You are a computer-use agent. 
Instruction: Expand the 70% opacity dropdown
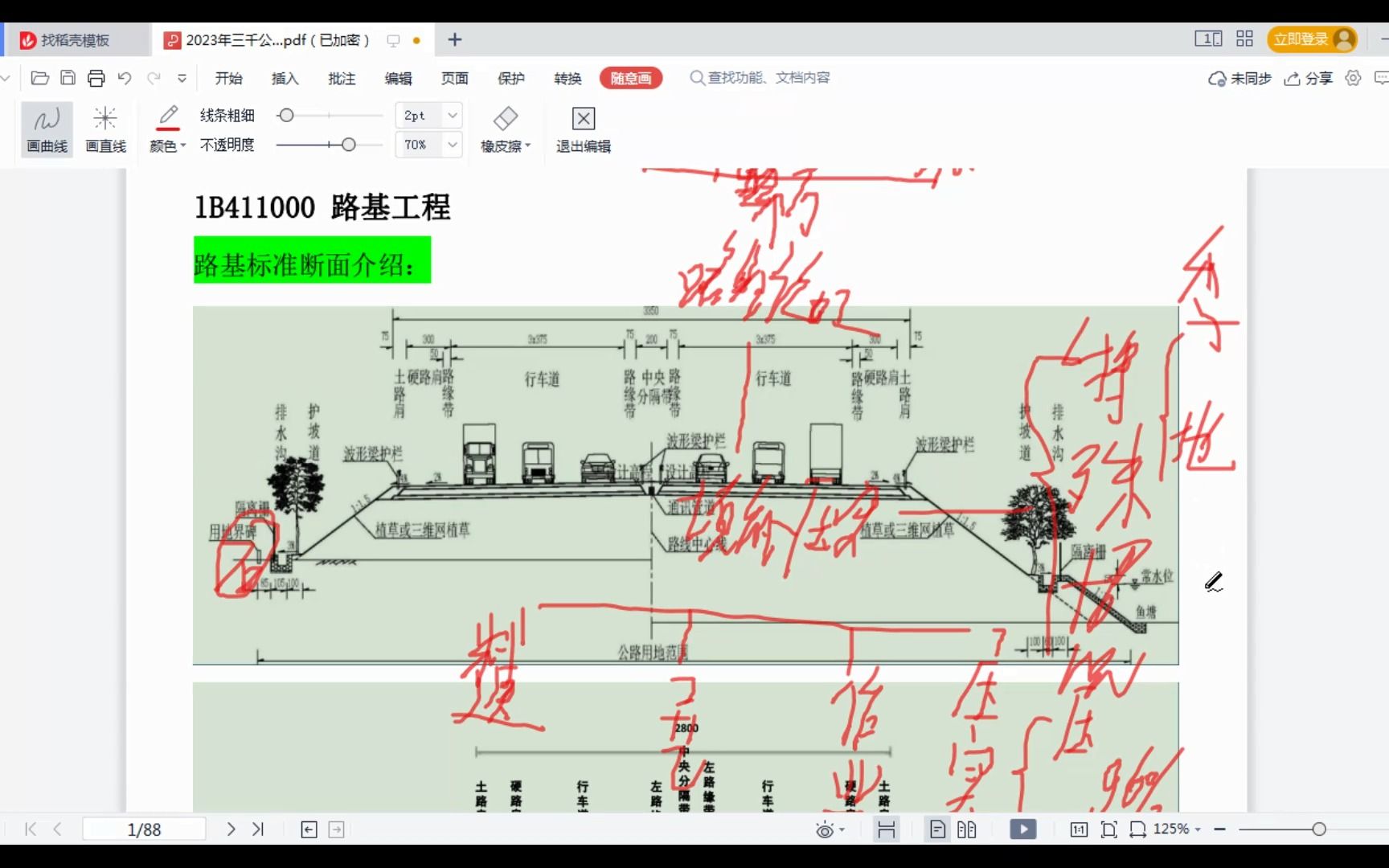point(453,145)
